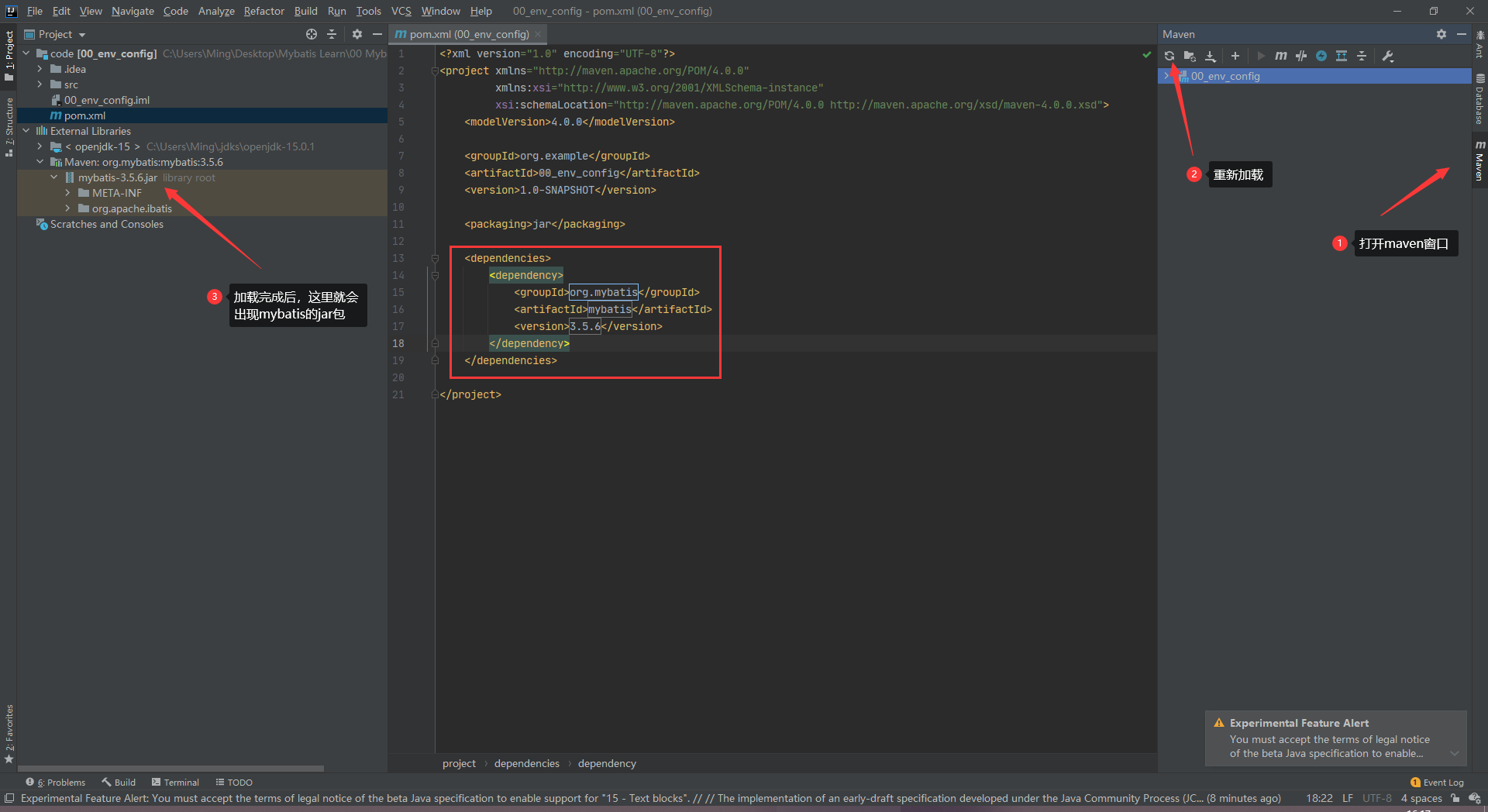This screenshot has height=812, width=1488.
Task: Open Maven settings wrench icon
Action: pos(1388,56)
